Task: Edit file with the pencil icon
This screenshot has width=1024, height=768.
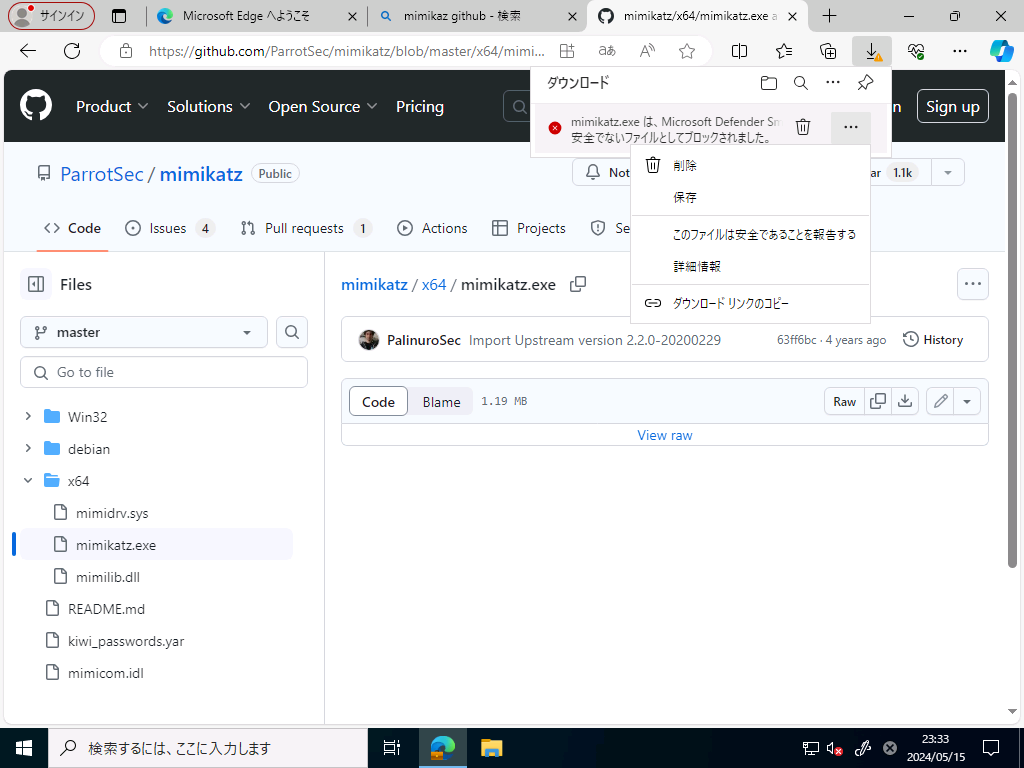Action: coord(940,402)
